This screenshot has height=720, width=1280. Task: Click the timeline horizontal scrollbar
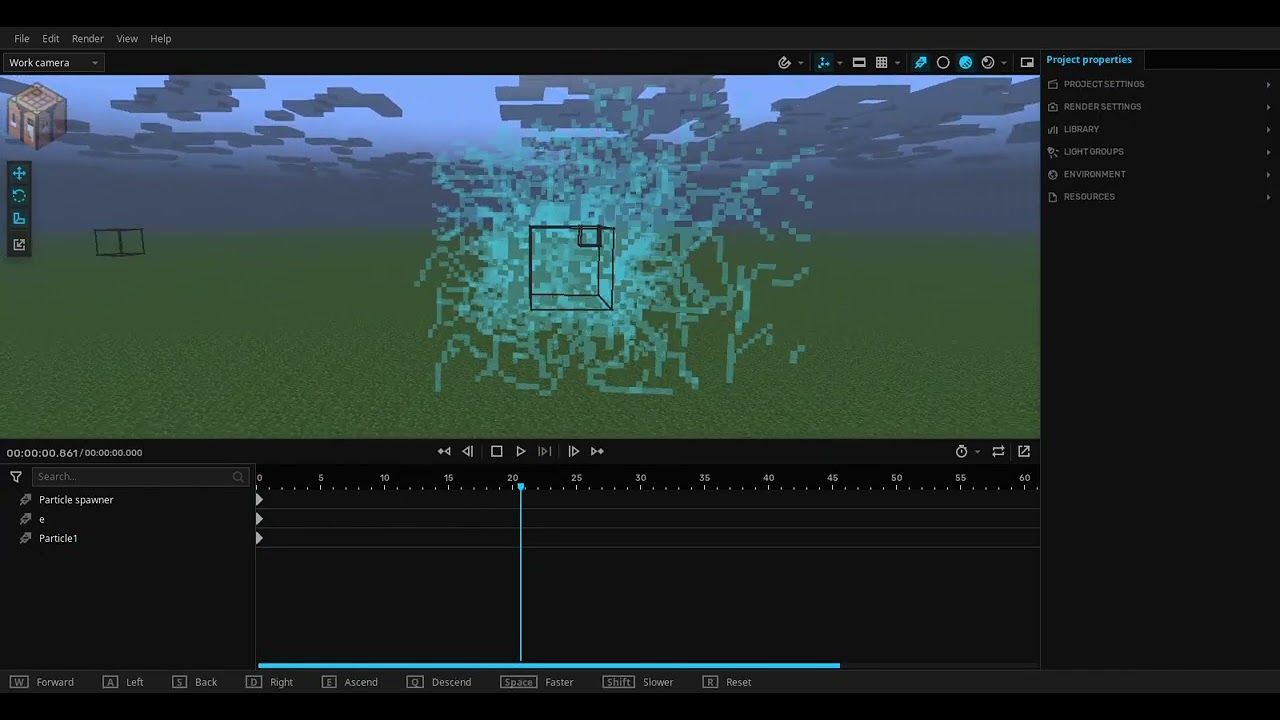tap(549, 665)
